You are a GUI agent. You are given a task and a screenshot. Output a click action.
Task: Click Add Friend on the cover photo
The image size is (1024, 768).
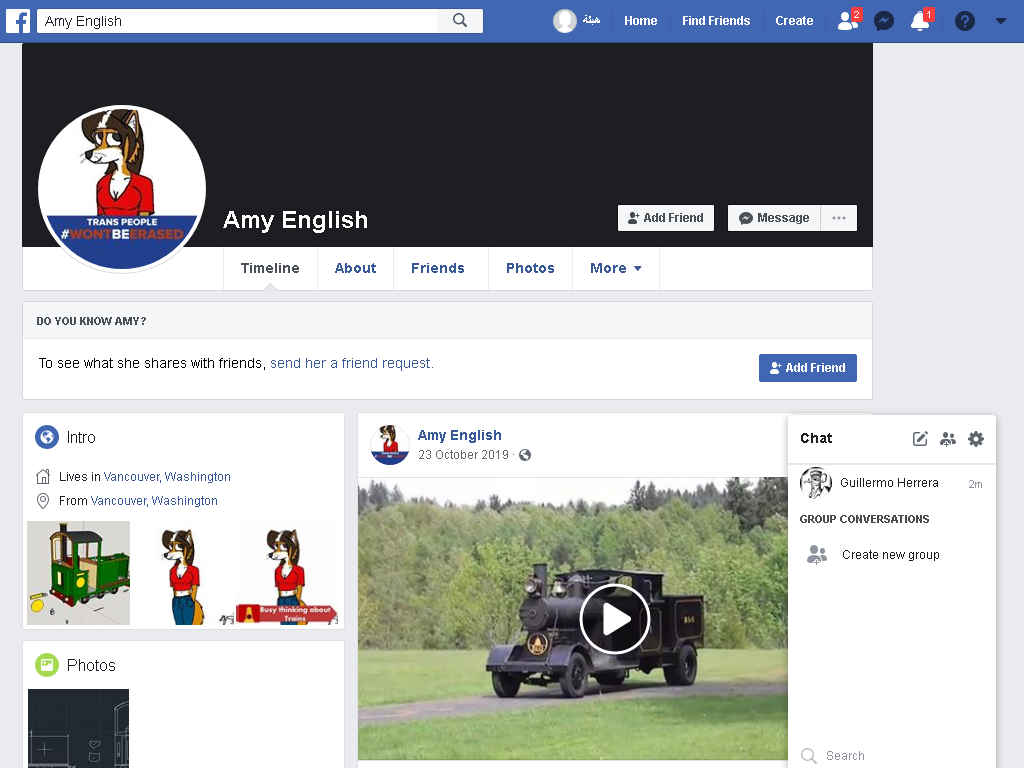(x=665, y=218)
